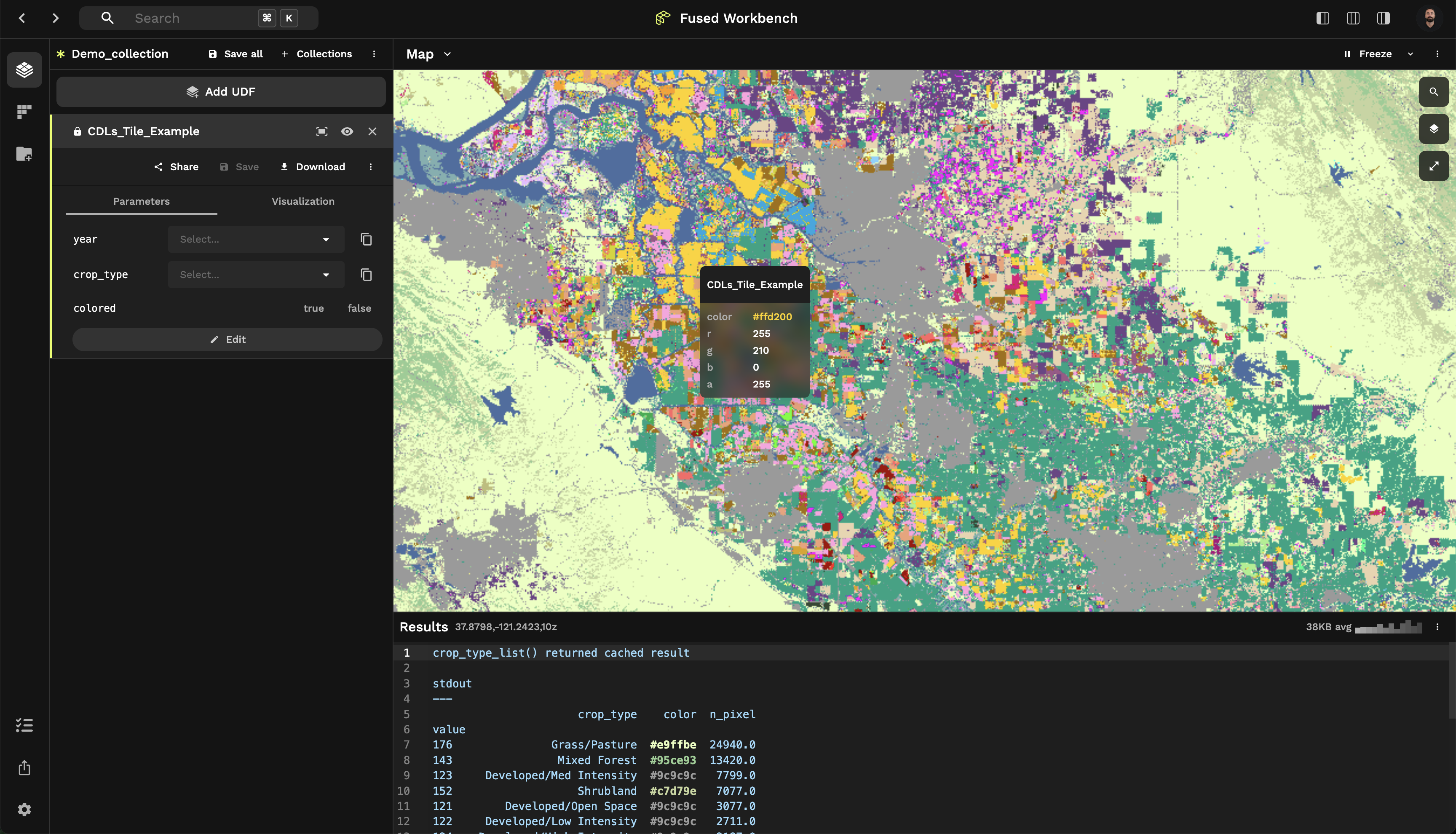Toggle right panel layout icon
1456x834 pixels.
coord(1383,19)
